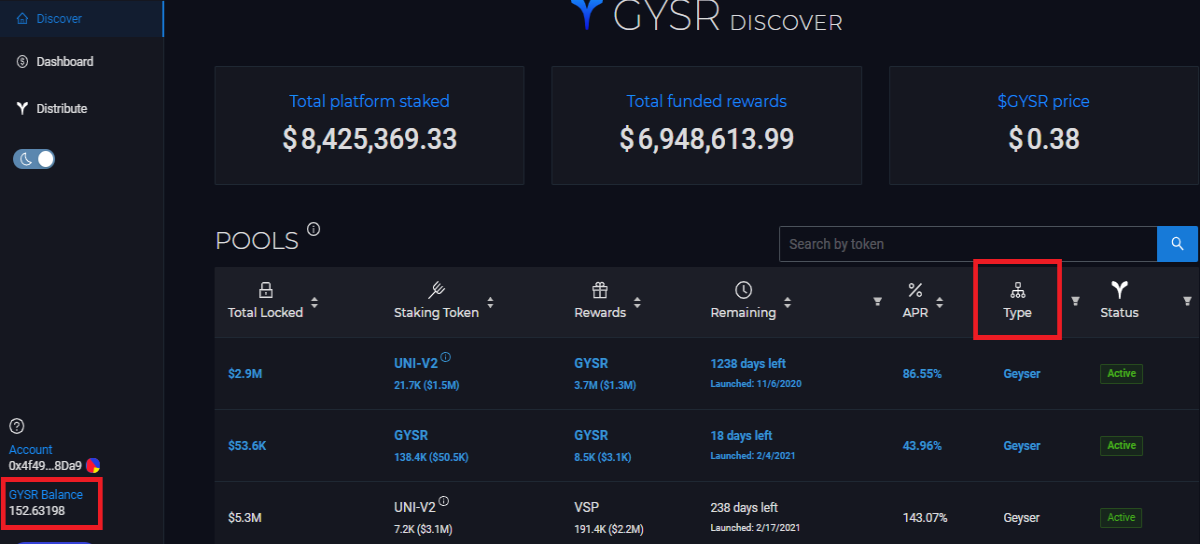Open GYSR staking token 138.4K ($50.5K)
Viewport: 1200px width, 544px height.
[431, 446]
